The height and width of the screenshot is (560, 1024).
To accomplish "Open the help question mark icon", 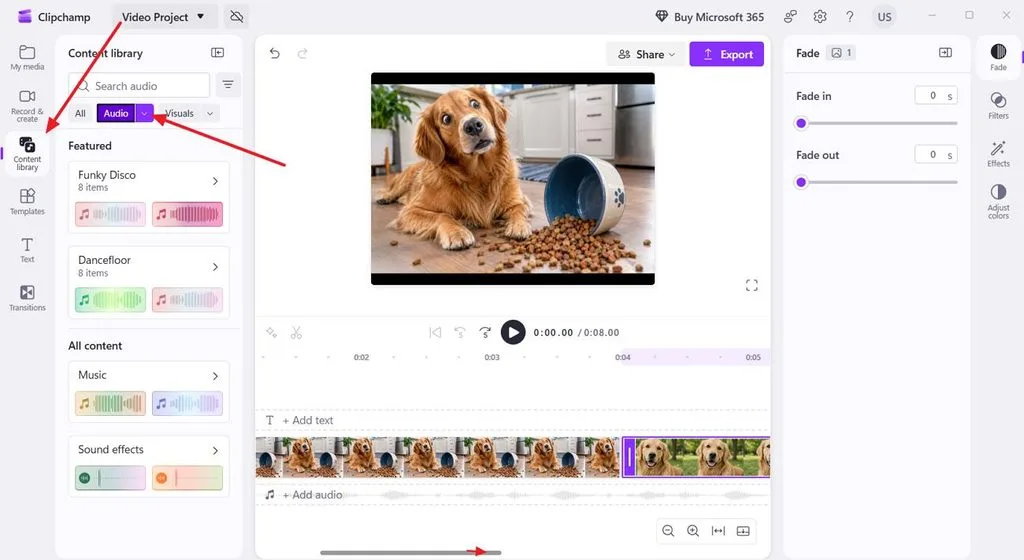I will (850, 17).
